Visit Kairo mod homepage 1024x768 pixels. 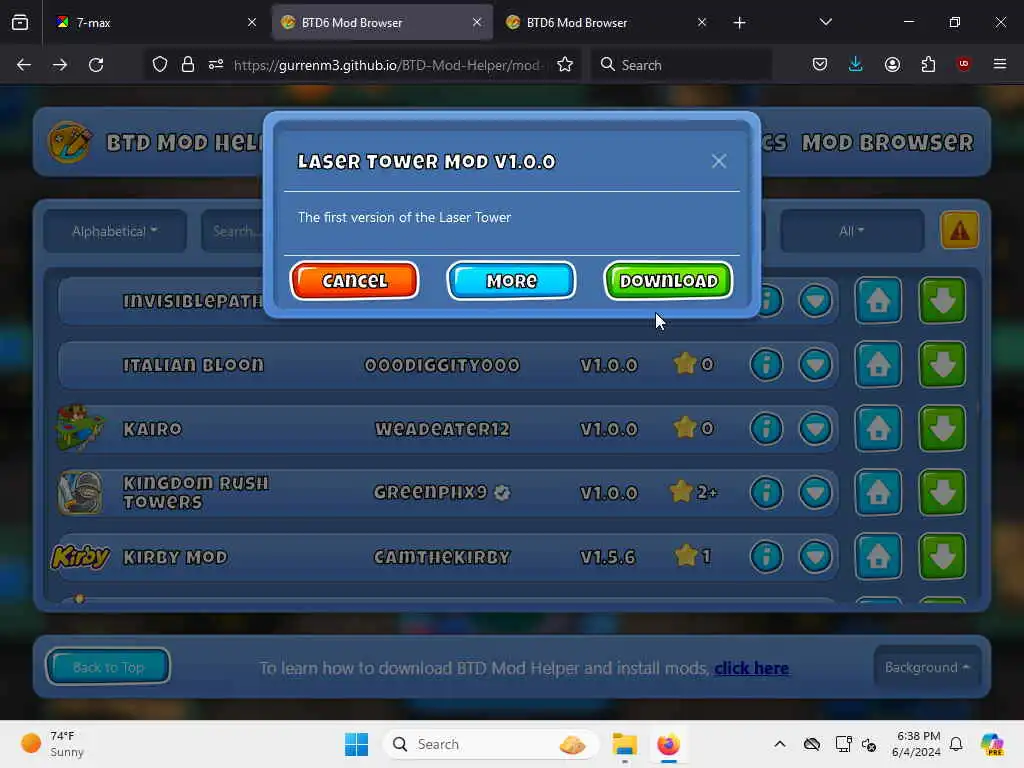(x=878, y=428)
